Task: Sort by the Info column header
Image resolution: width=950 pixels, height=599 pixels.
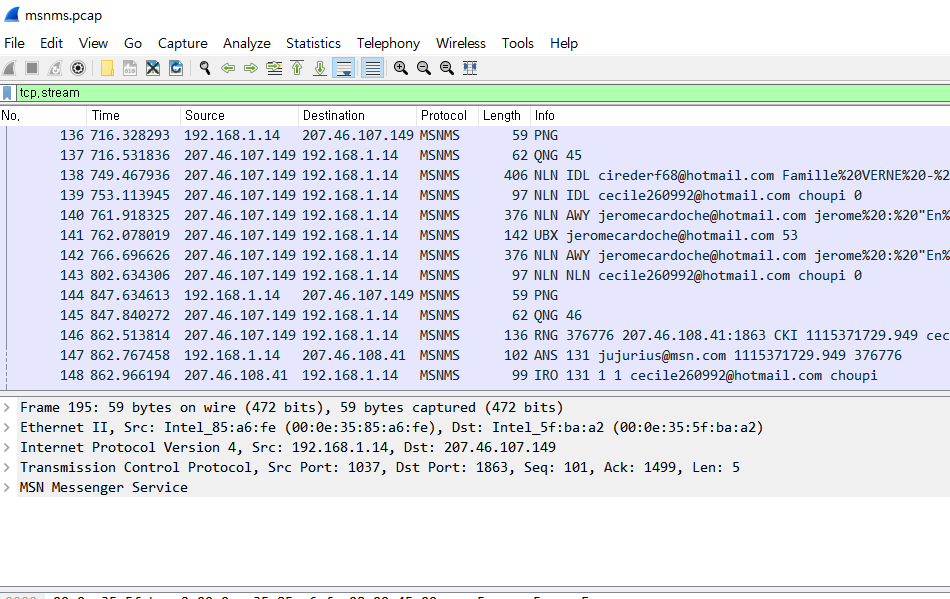Action: [740, 115]
